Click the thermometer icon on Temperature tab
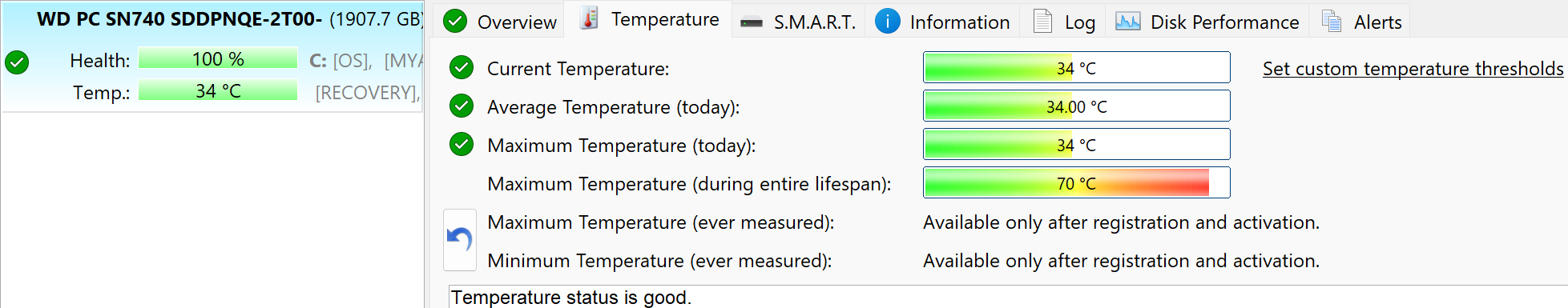Image resolution: width=1568 pixels, height=308 pixels. pyautogui.click(x=589, y=18)
